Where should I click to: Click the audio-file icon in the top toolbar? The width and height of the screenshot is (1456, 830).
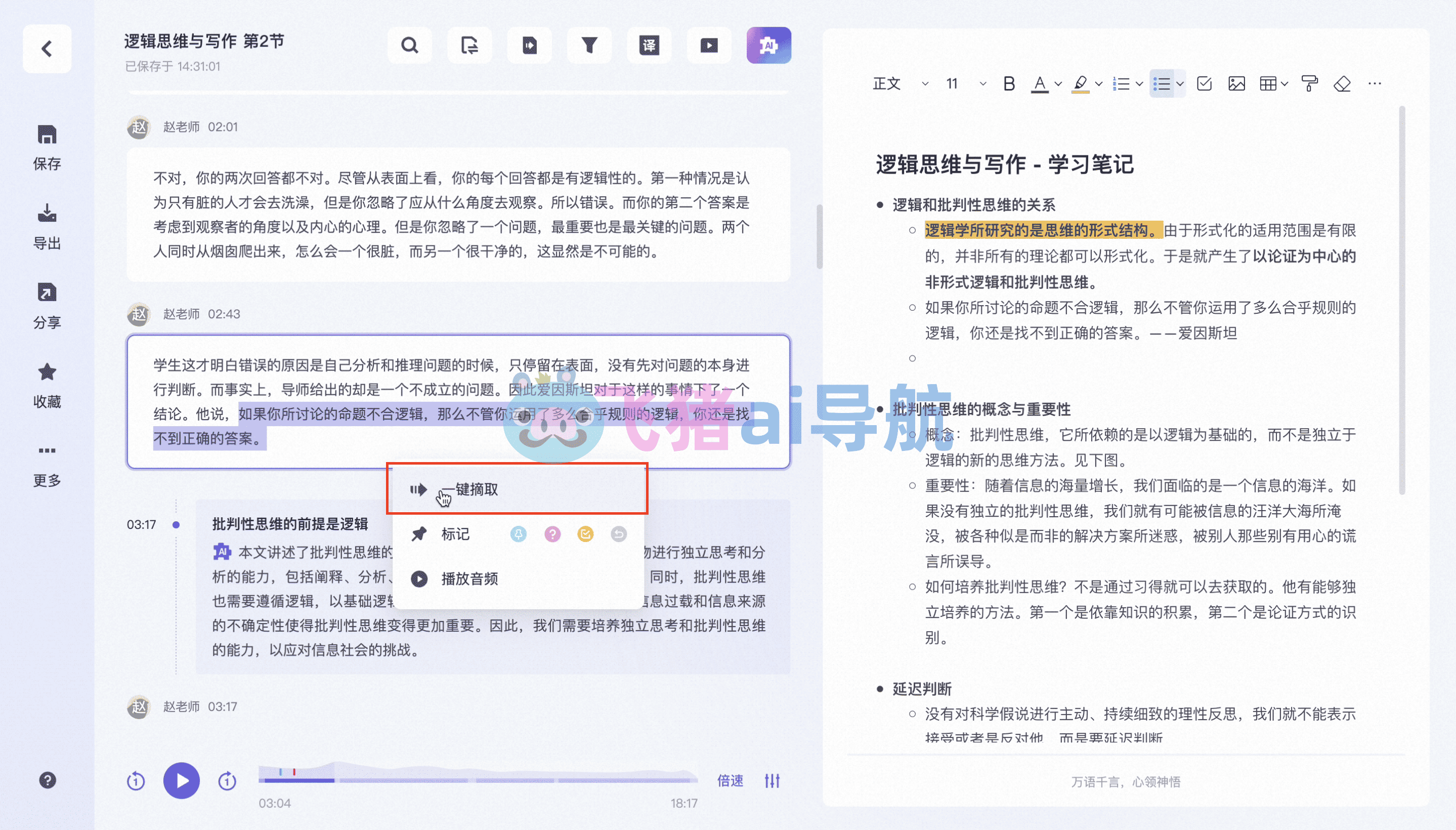pyautogui.click(x=529, y=45)
